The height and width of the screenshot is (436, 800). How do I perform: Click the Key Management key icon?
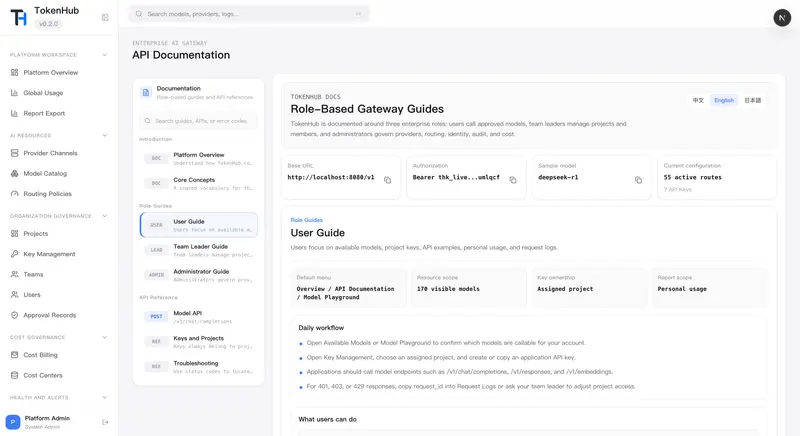click(x=14, y=254)
